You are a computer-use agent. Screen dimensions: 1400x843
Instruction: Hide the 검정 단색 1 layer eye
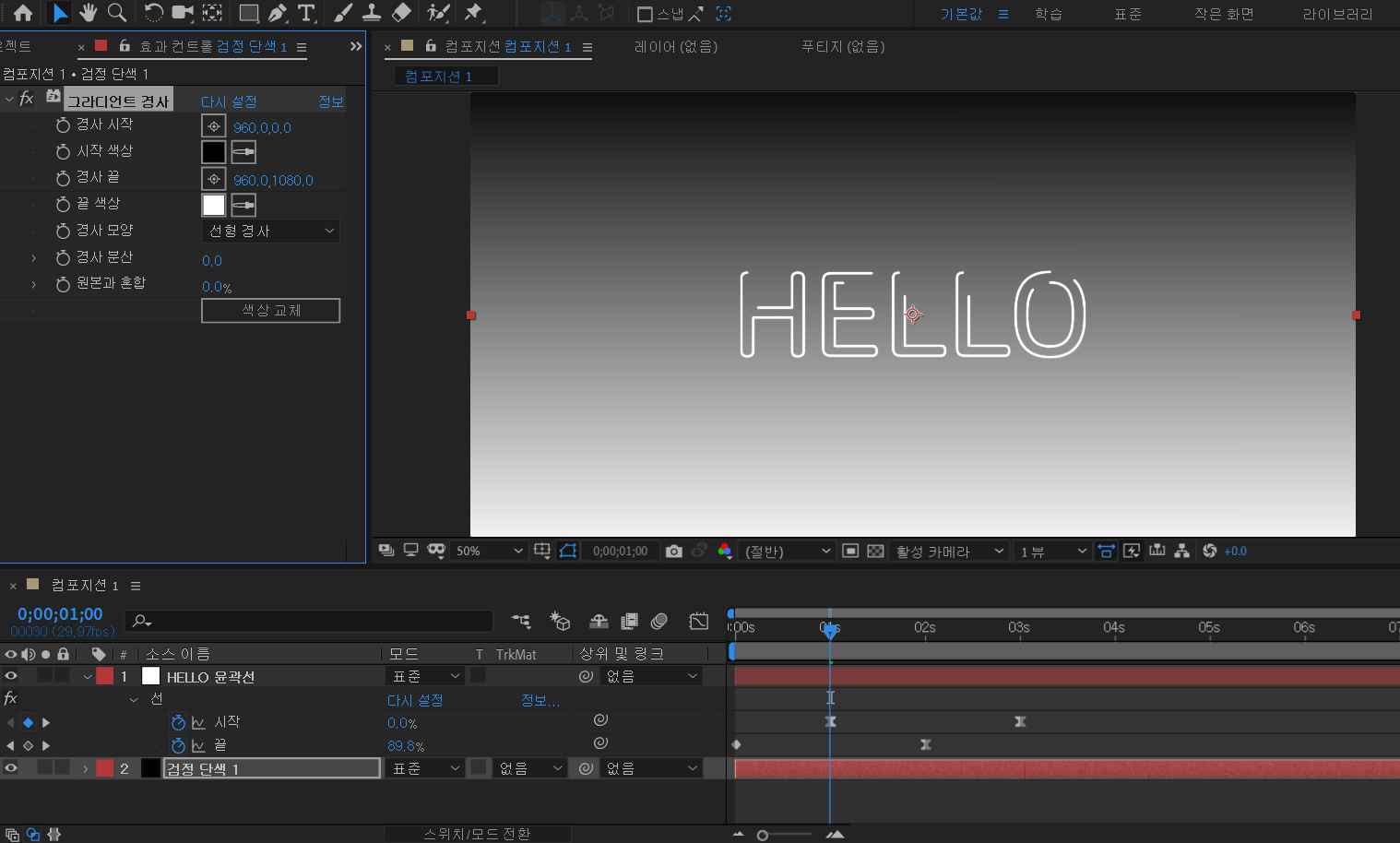point(11,768)
